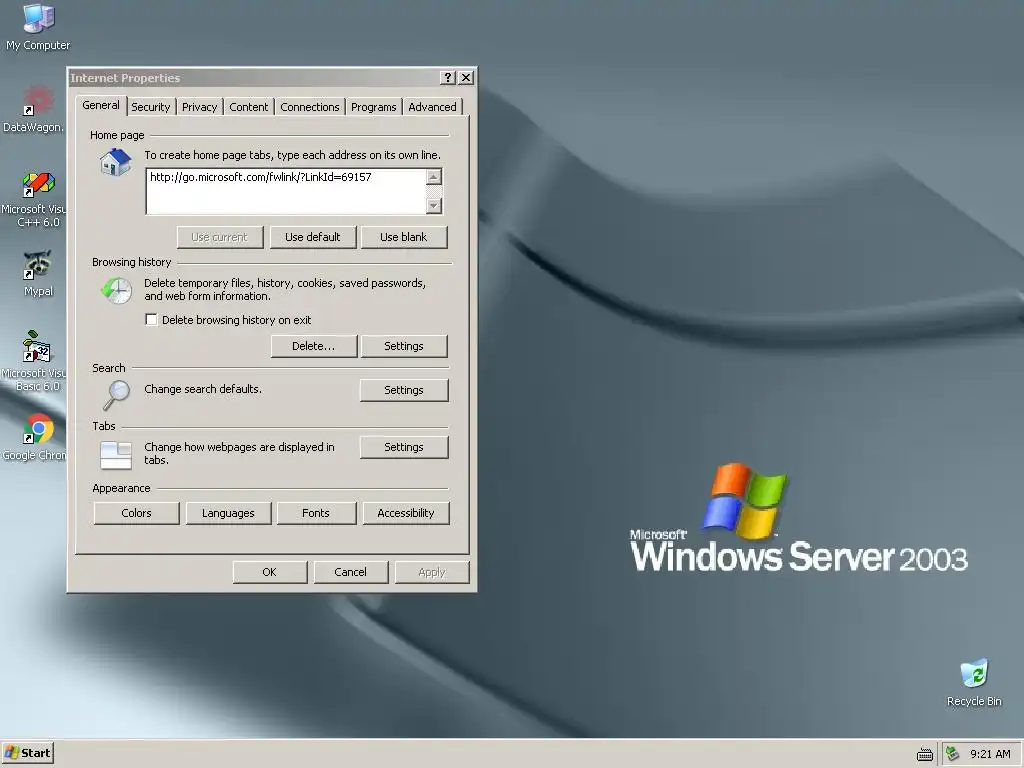Switch to the Advanced tab
Viewport: 1024px width, 768px height.
pyautogui.click(x=432, y=107)
